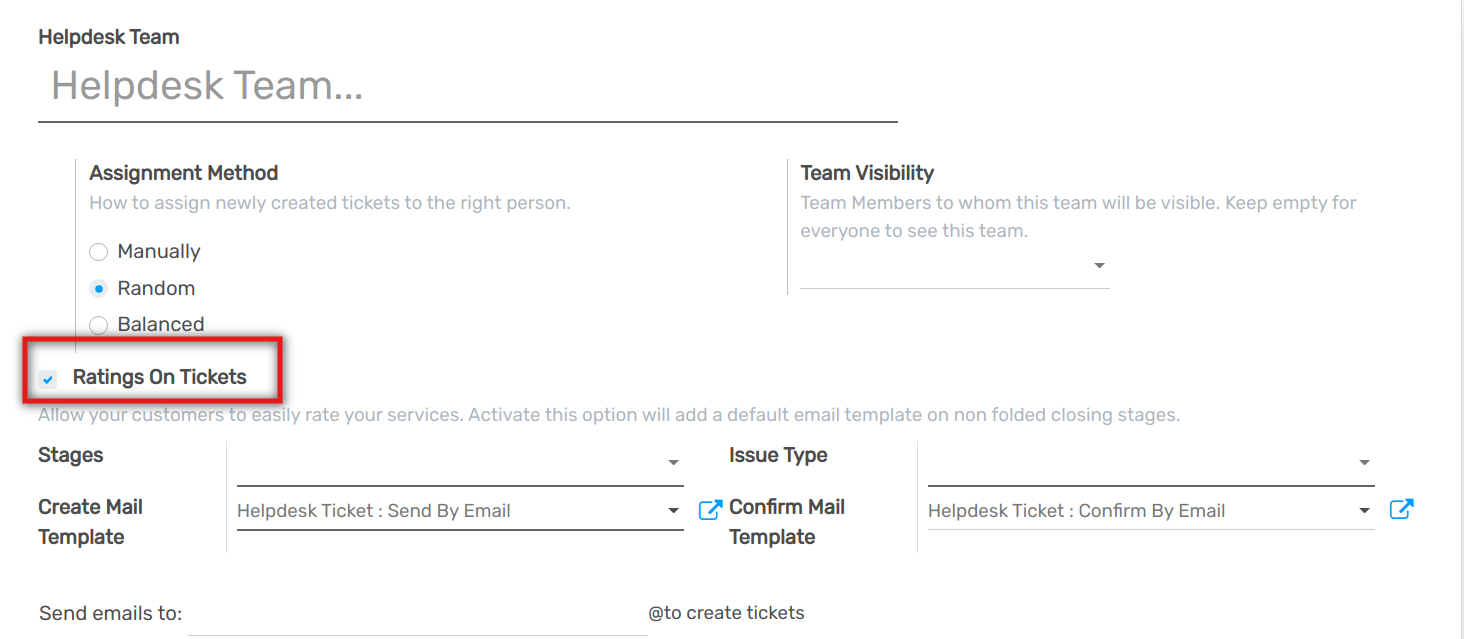This screenshot has height=639, width=1464.
Task: Select the Helpdesk Ticket : Send By Email value
Action: [374, 510]
